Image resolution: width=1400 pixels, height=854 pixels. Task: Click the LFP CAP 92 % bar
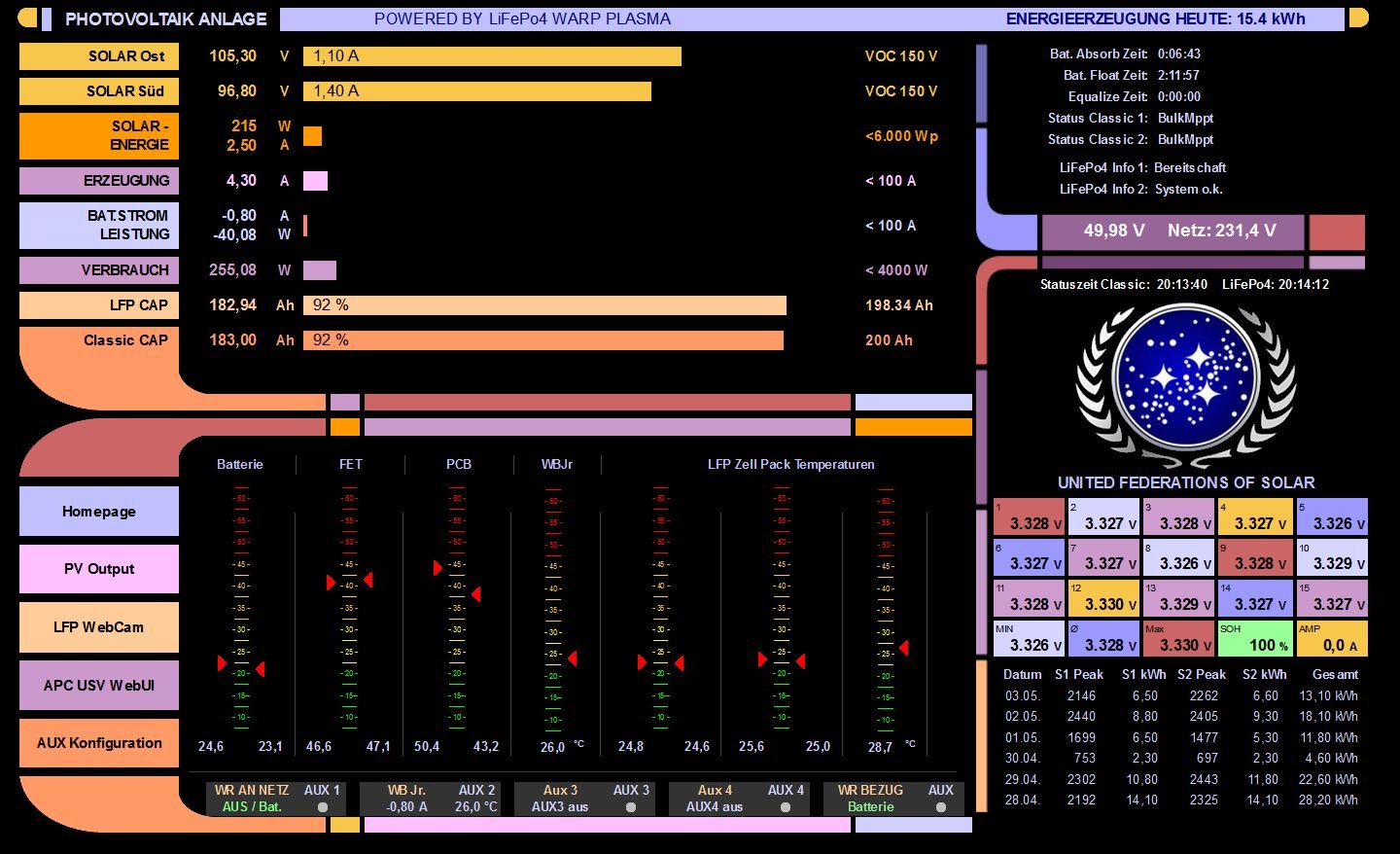(x=544, y=305)
